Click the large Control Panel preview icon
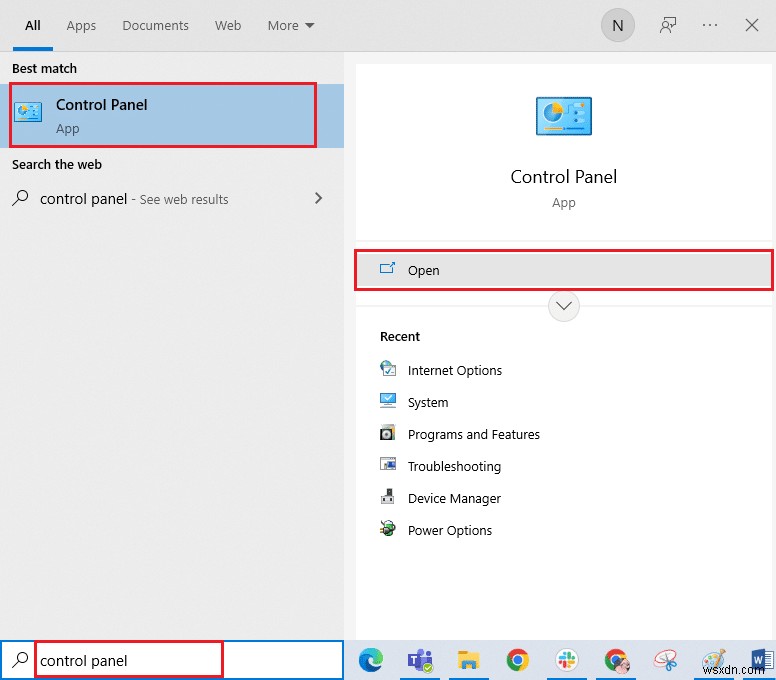This screenshot has height=680, width=776. (564, 116)
